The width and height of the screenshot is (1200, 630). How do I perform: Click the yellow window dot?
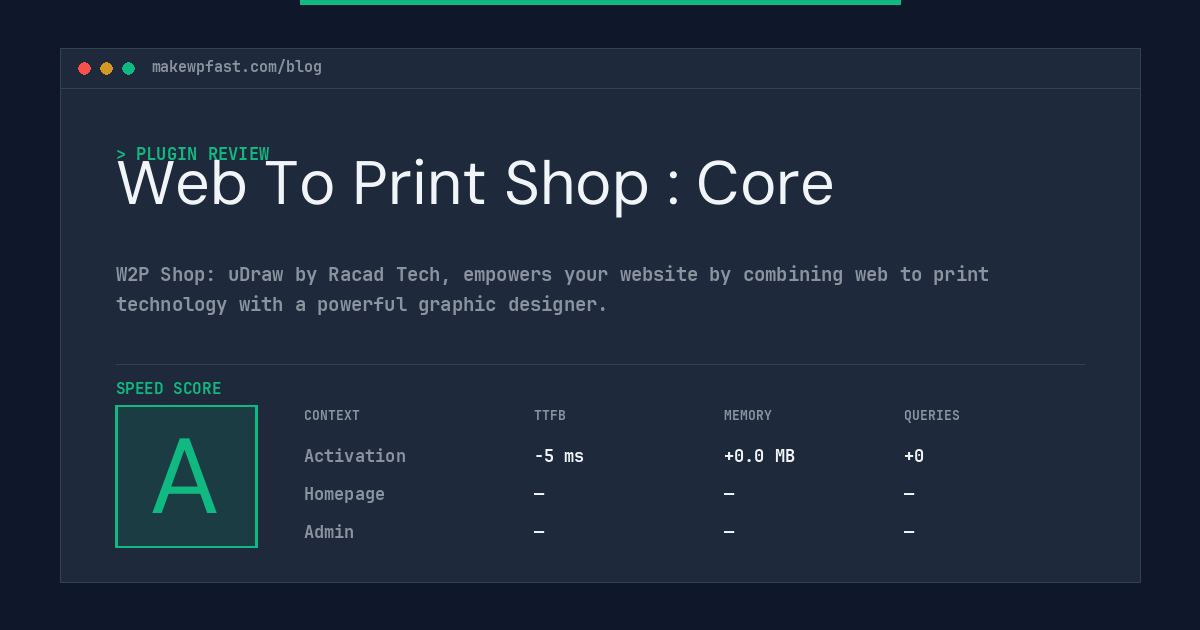tap(106, 68)
